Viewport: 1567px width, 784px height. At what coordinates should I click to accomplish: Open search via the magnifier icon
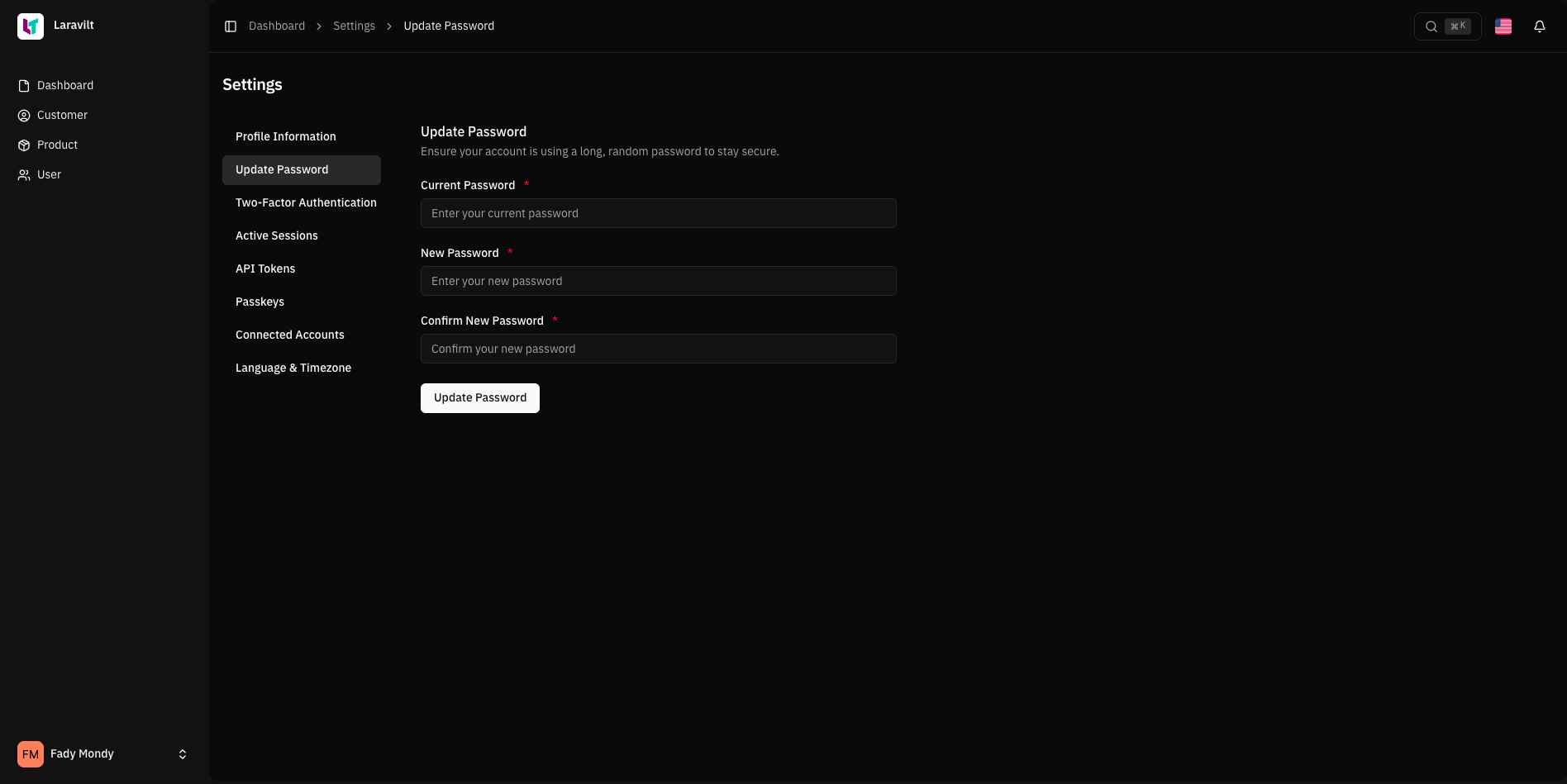pyautogui.click(x=1431, y=26)
